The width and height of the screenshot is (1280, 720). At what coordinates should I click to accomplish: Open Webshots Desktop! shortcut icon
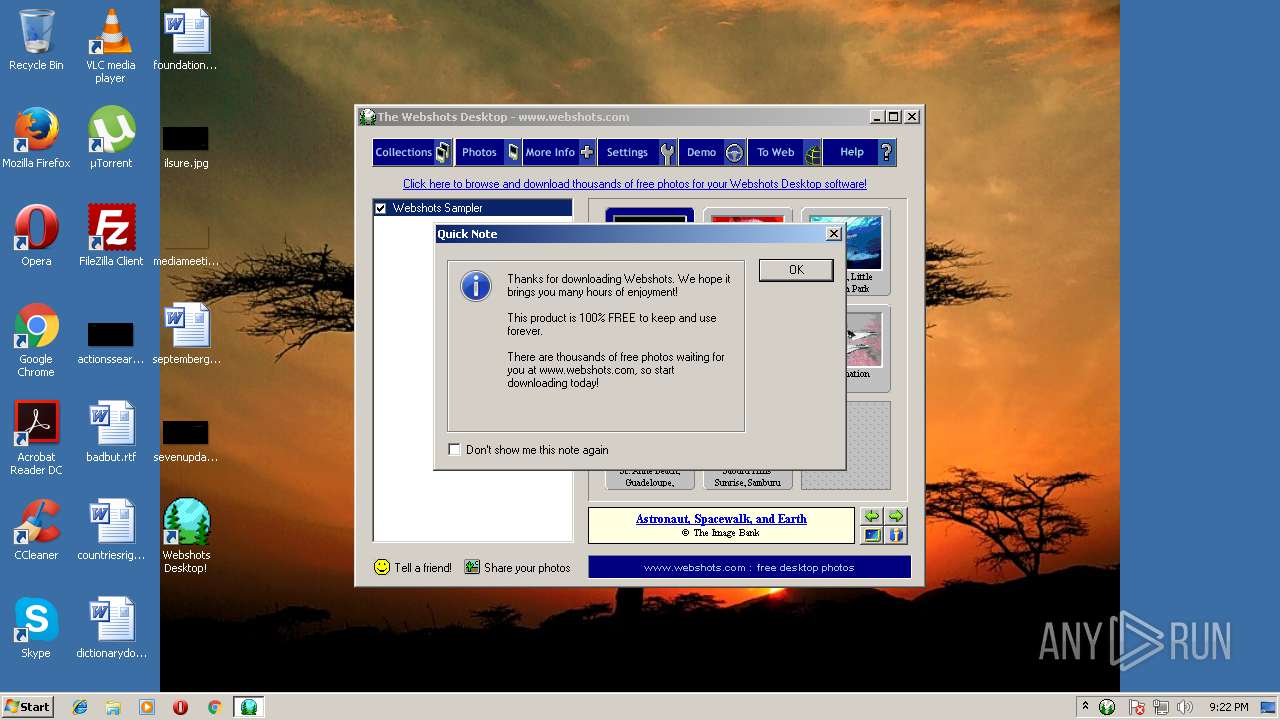tap(186, 536)
